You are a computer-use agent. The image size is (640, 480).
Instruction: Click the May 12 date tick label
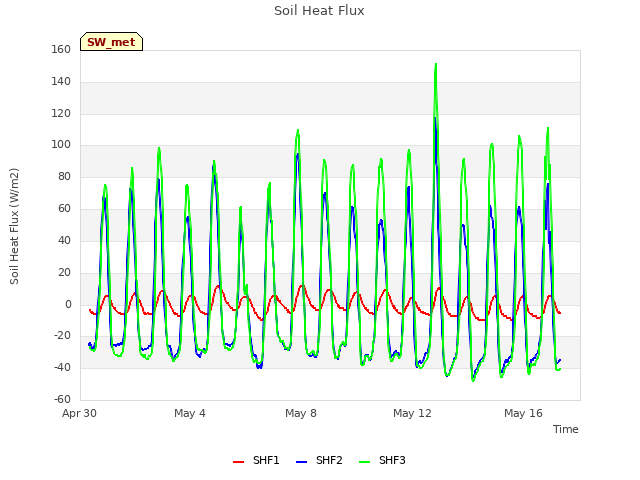click(412, 413)
